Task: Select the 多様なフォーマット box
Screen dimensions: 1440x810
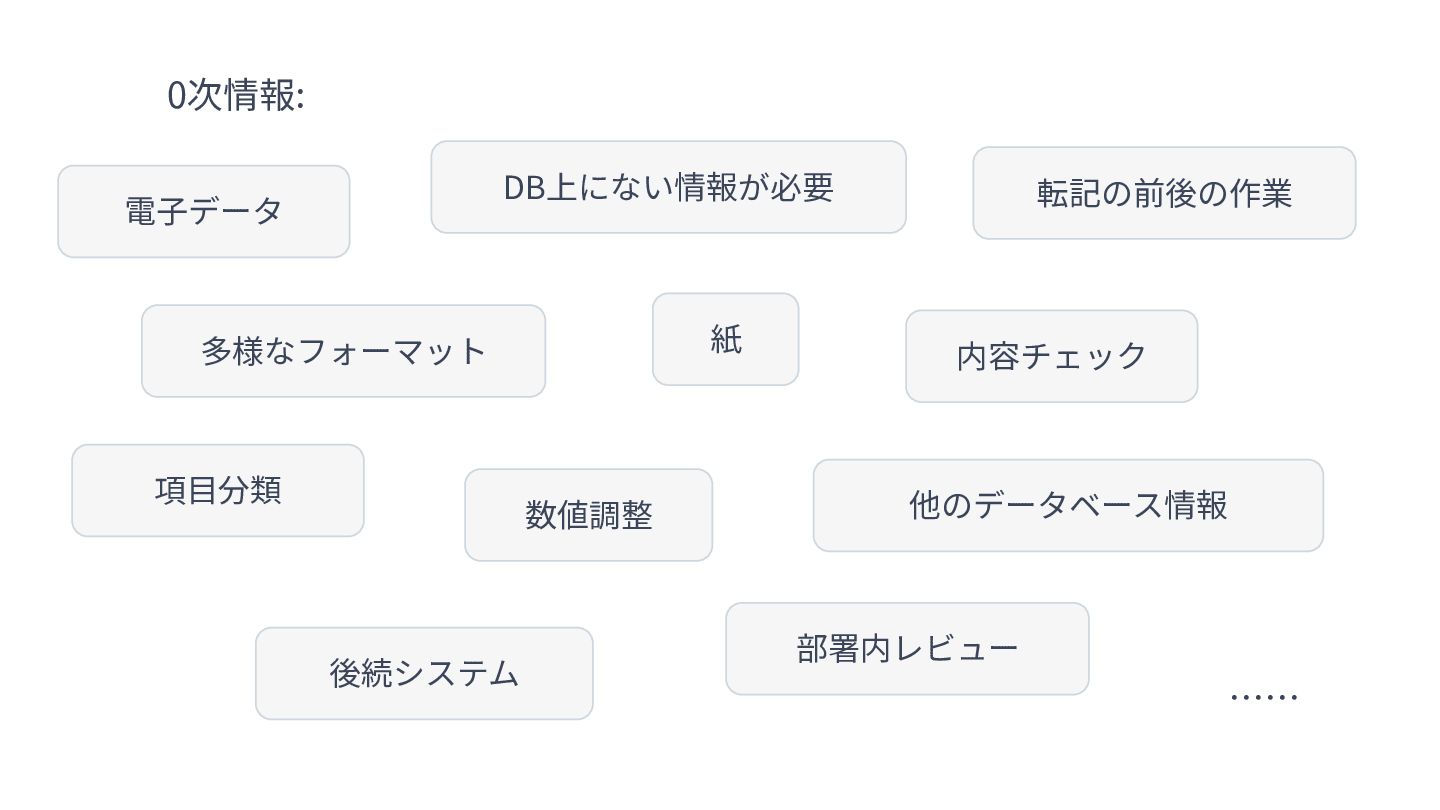Action: (343, 351)
